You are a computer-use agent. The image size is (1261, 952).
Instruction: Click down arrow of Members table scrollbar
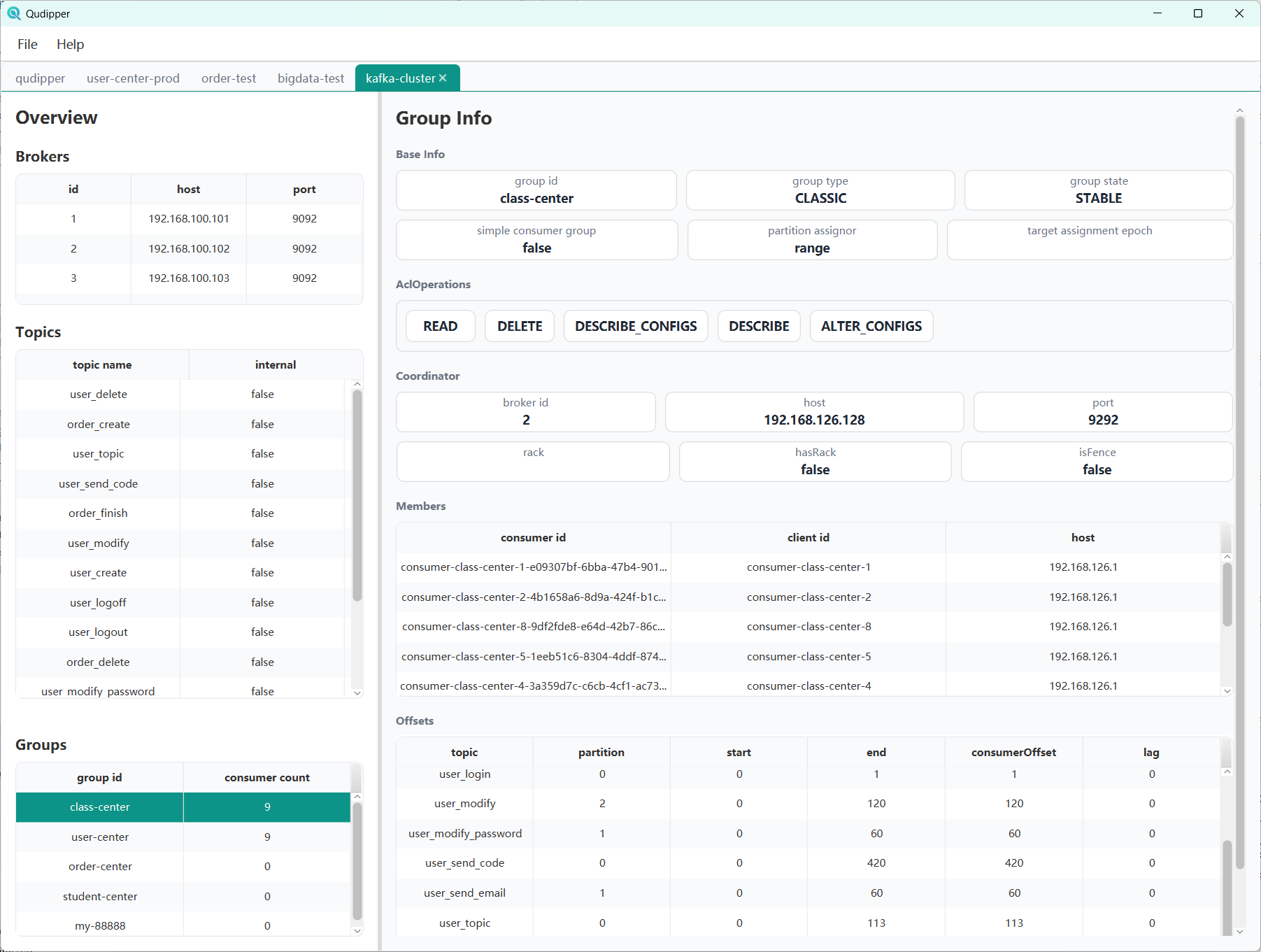1227,691
